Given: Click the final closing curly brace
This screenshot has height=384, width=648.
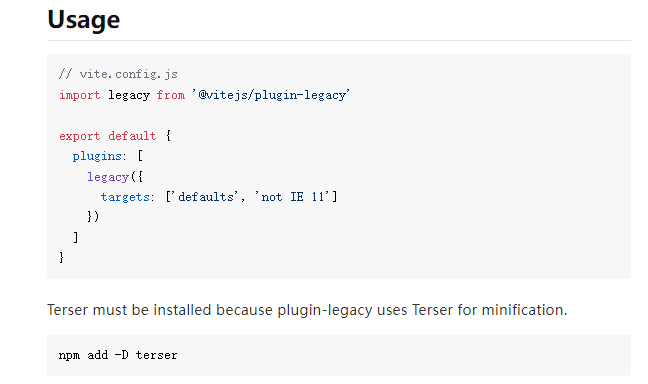Looking at the screenshot, I should pyautogui.click(x=62, y=258).
